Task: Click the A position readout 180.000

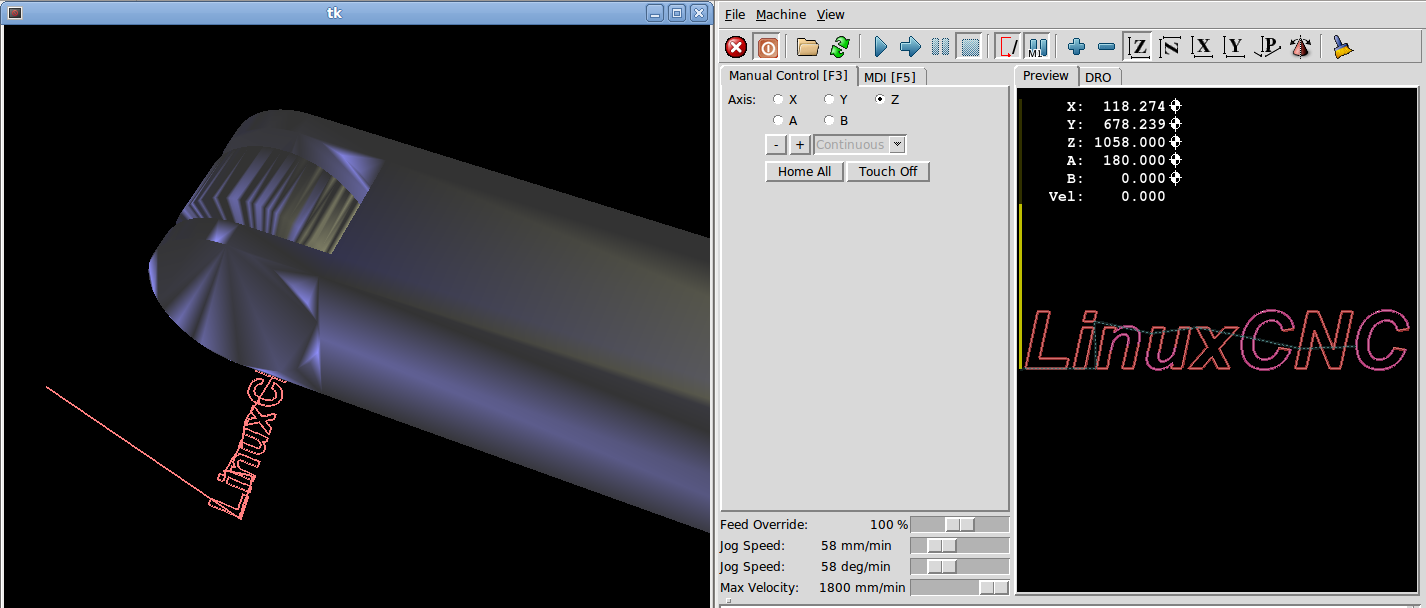Action: coord(1134,160)
